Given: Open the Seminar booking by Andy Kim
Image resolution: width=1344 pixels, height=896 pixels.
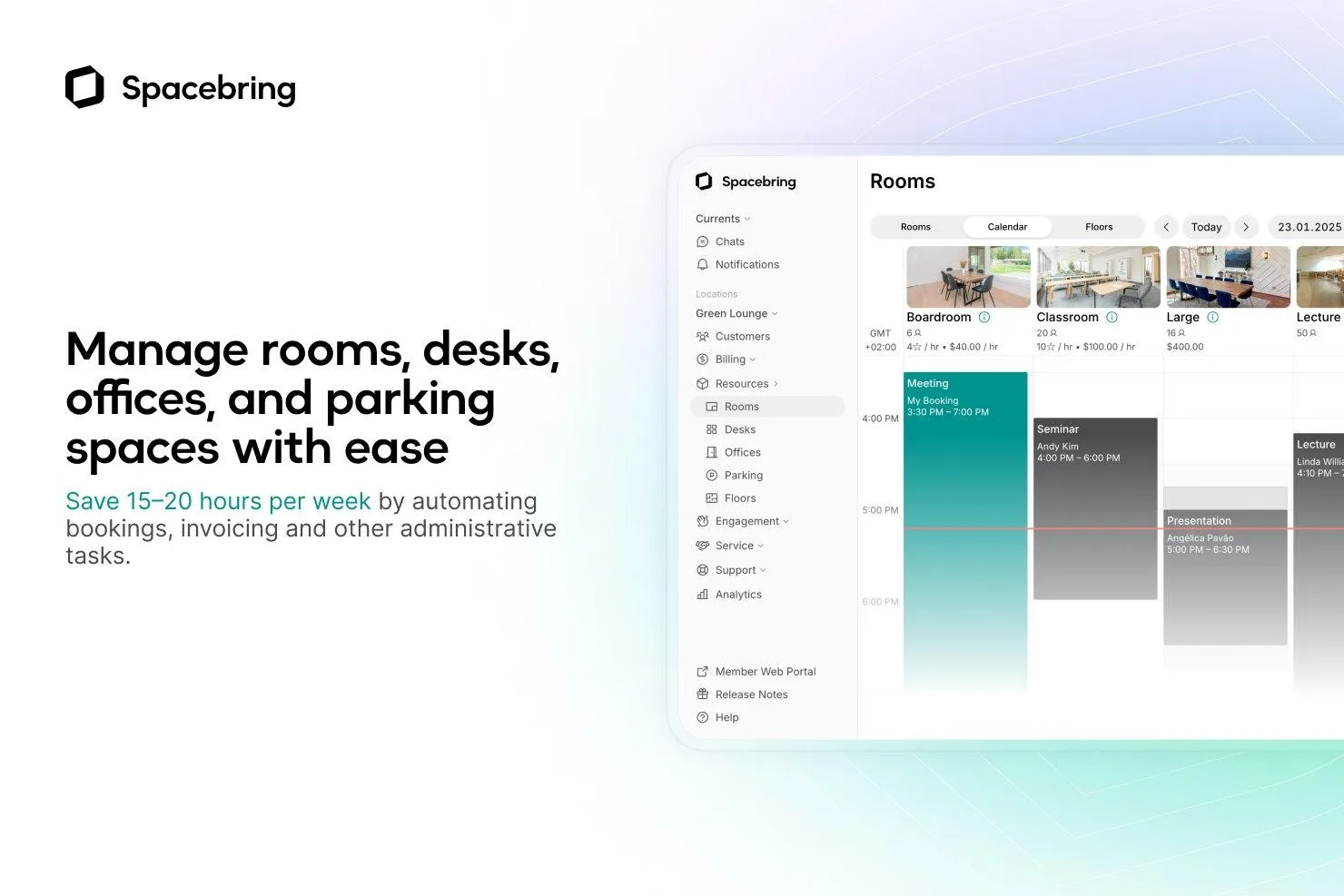Looking at the screenshot, I should tap(1095, 508).
